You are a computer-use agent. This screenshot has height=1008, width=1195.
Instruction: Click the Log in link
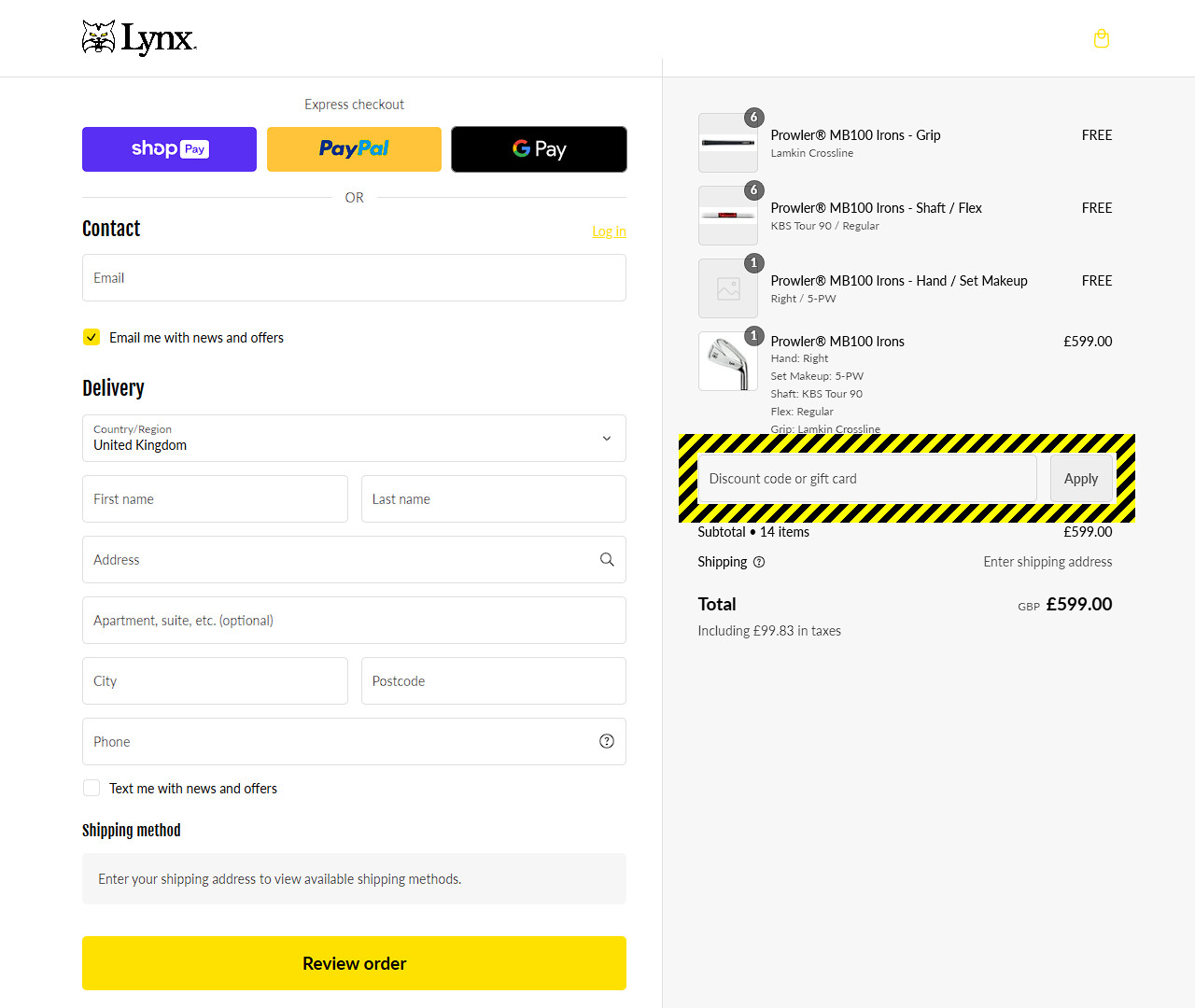(609, 231)
